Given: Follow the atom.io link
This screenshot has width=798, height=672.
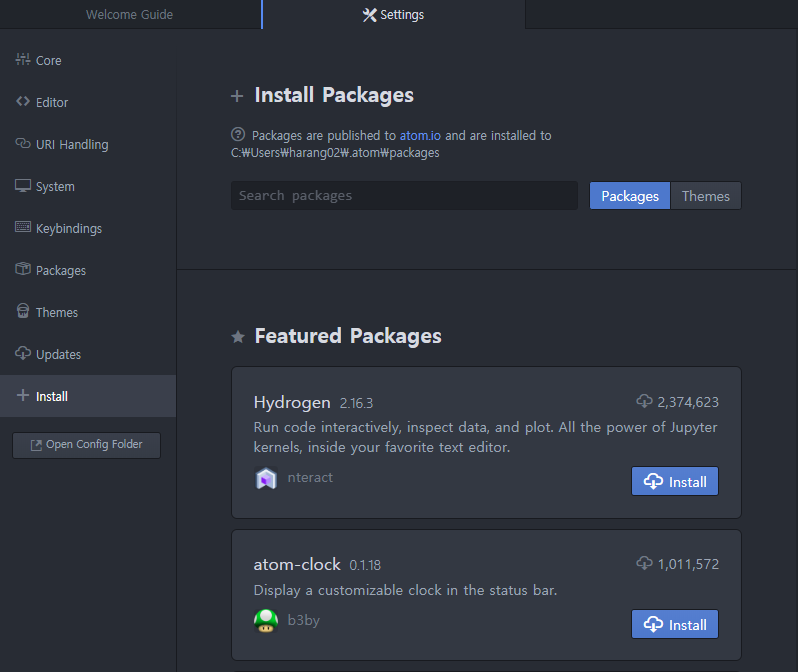Looking at the screenshot, I should [420, 135].
